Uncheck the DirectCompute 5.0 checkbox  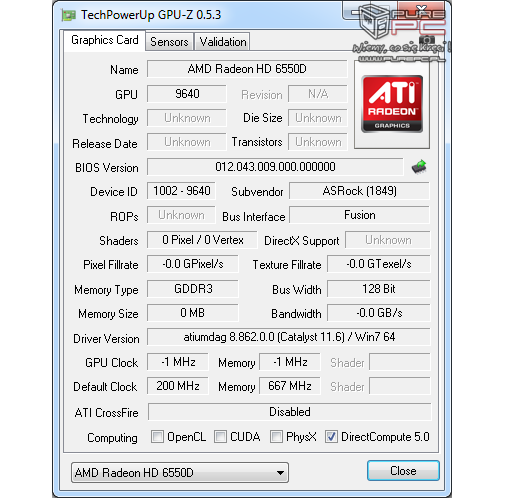pos(331,436)
